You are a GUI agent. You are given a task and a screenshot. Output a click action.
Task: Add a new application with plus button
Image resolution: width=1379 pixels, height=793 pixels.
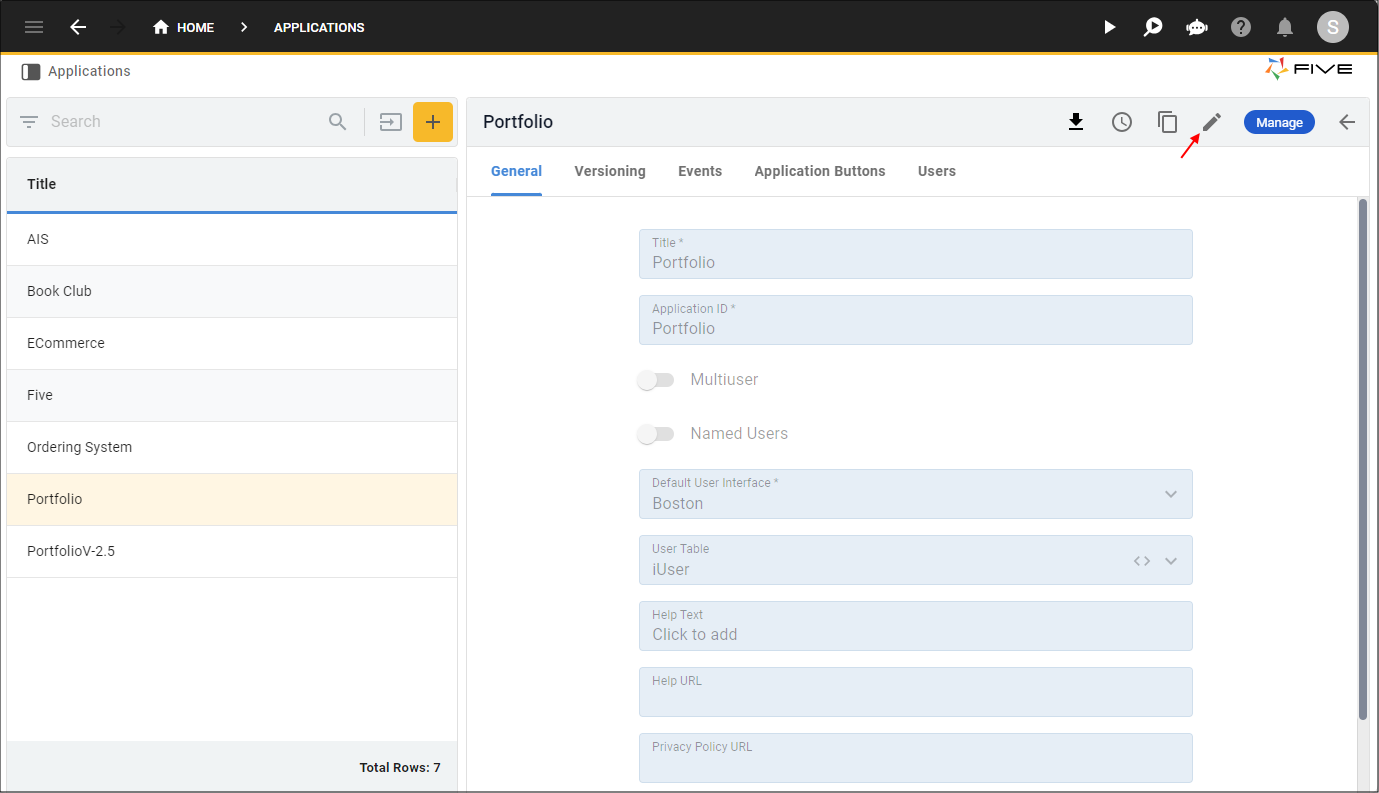coord(433,122)
